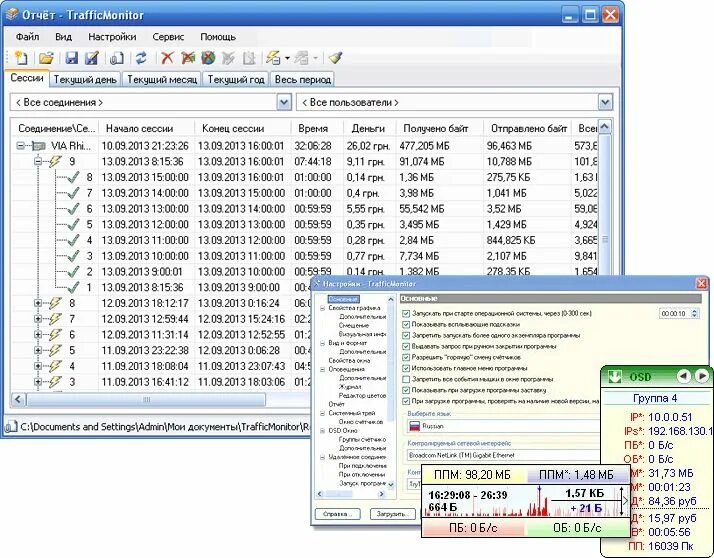
Task: Switch to the 'Текущий день' tab
Action: 85,79
